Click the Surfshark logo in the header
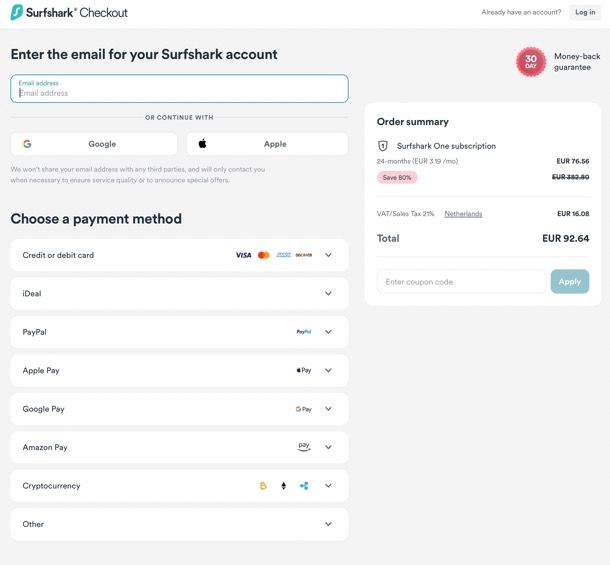Image resolution: width=610 pixels, height=565 pixels. tap(69, 12)
